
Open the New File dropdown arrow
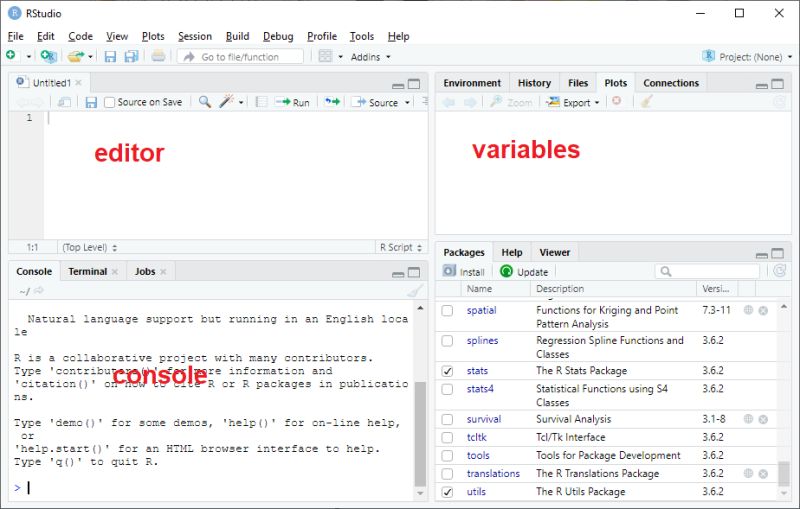click(x=29, y=57)
